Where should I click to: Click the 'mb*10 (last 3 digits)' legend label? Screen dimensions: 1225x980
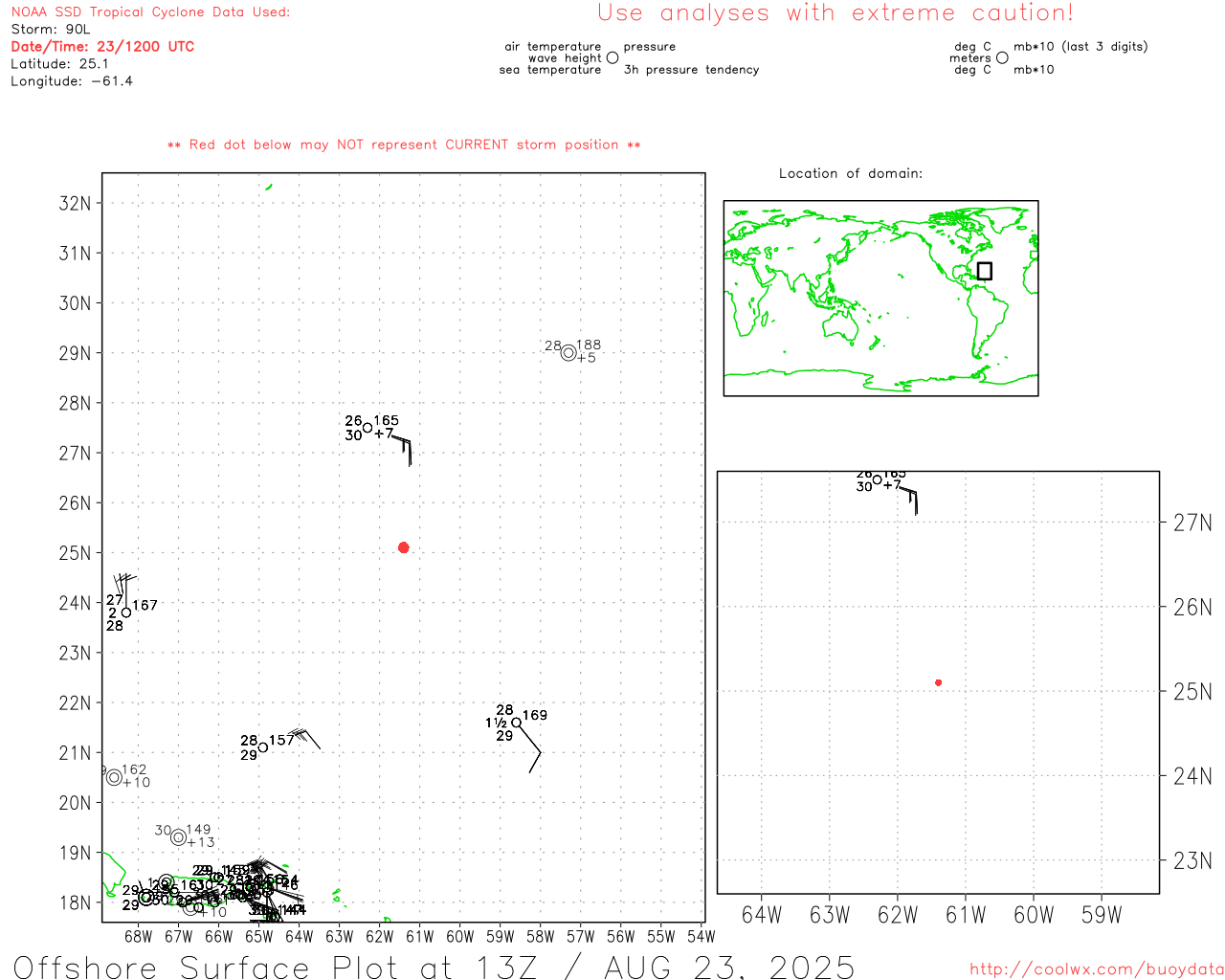(1080, 46)
